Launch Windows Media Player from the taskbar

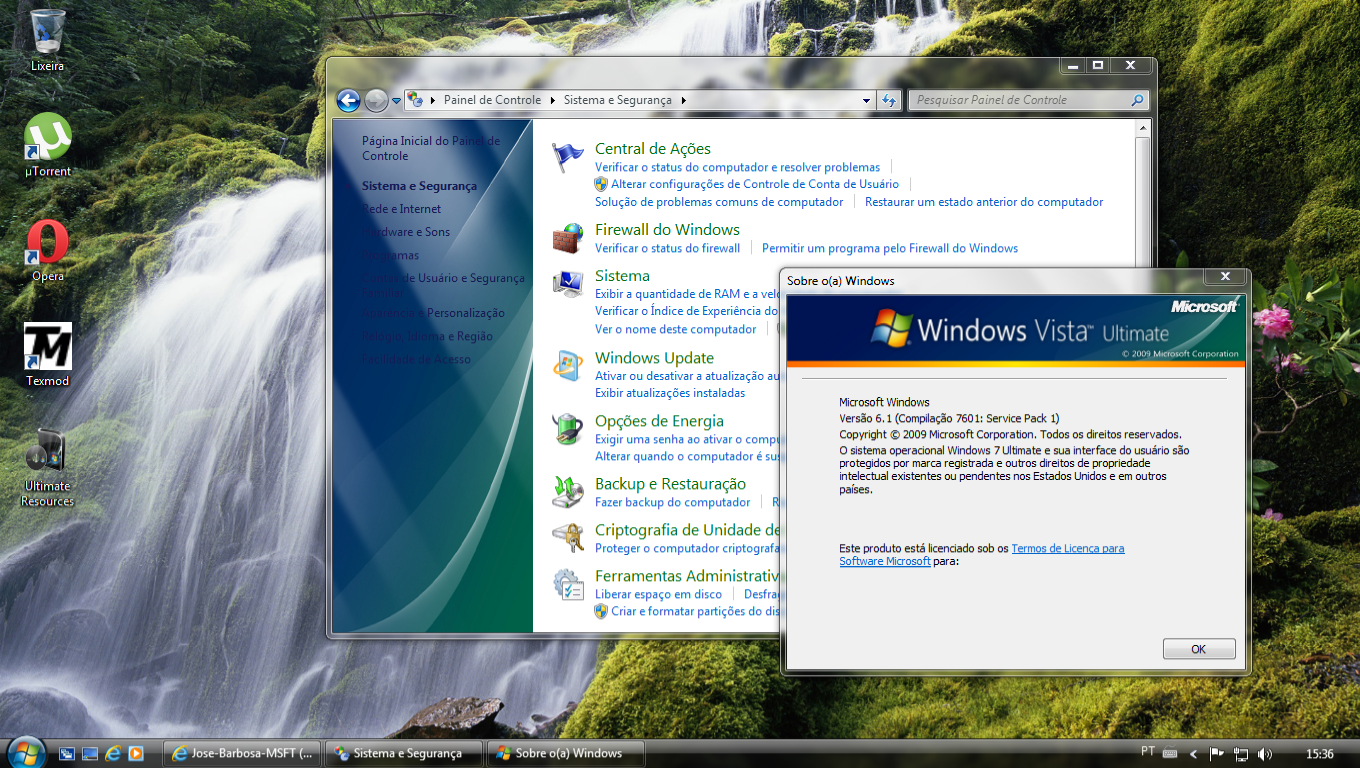(135, 753)
